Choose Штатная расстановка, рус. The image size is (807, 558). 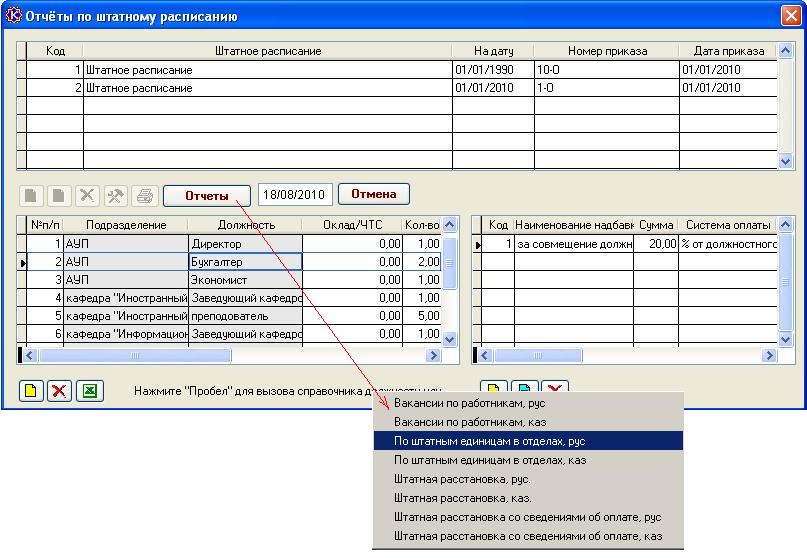[528, 479]
